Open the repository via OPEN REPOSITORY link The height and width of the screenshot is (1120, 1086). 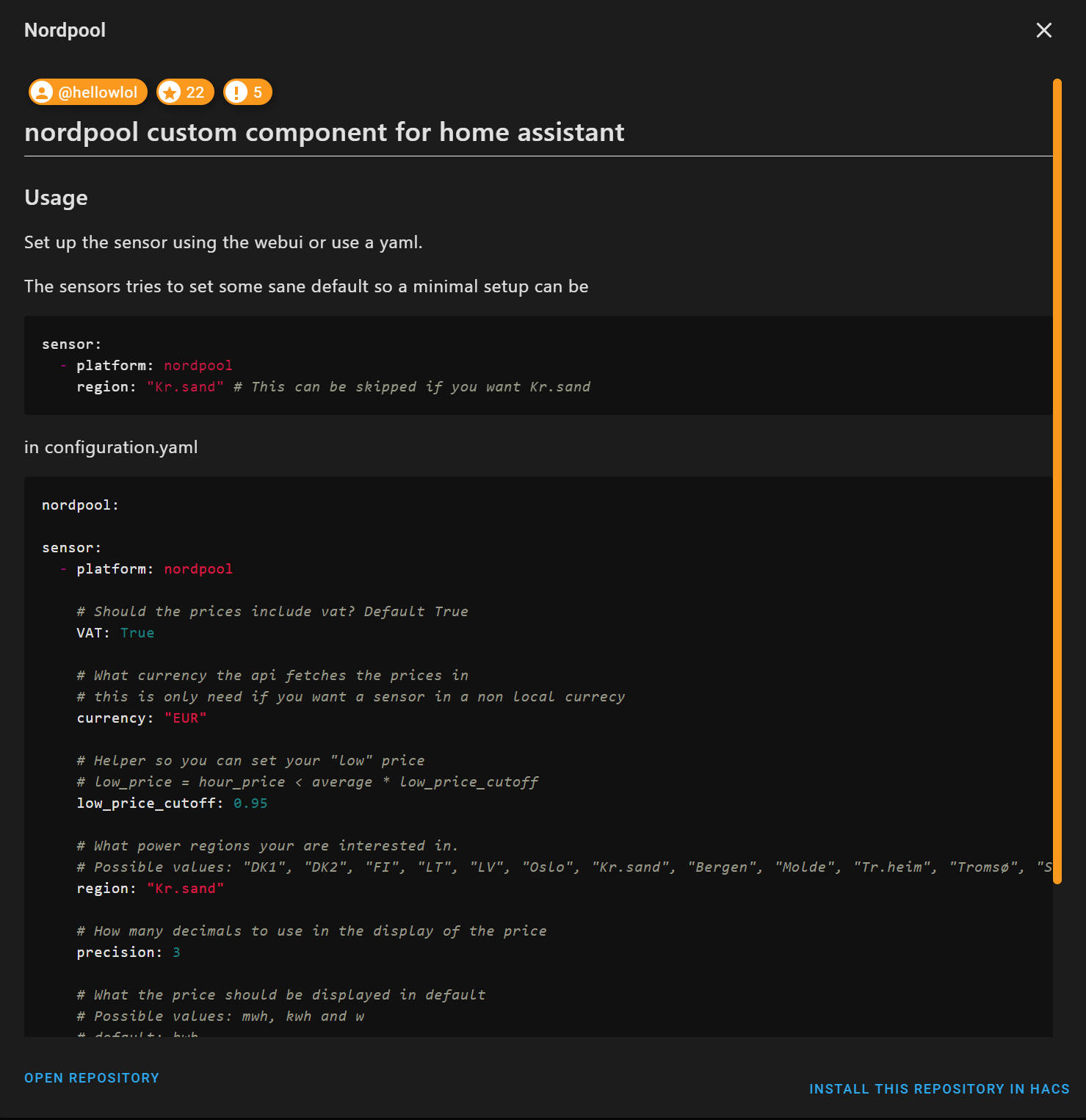click(92, 1077)
